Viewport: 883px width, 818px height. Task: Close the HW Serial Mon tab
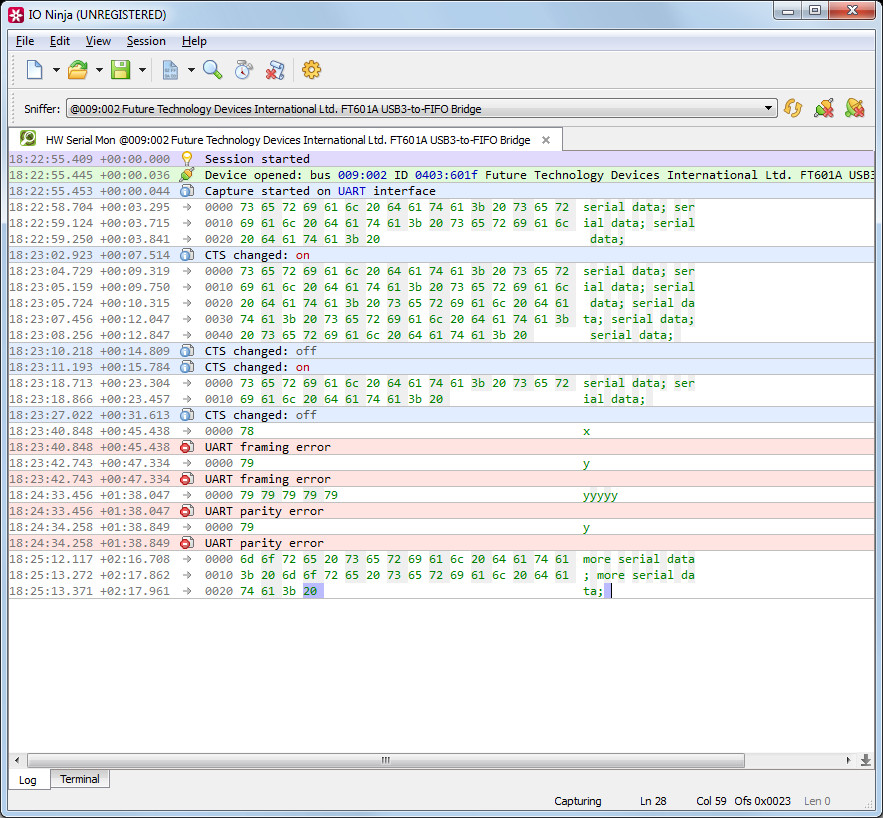pos(546,140)
